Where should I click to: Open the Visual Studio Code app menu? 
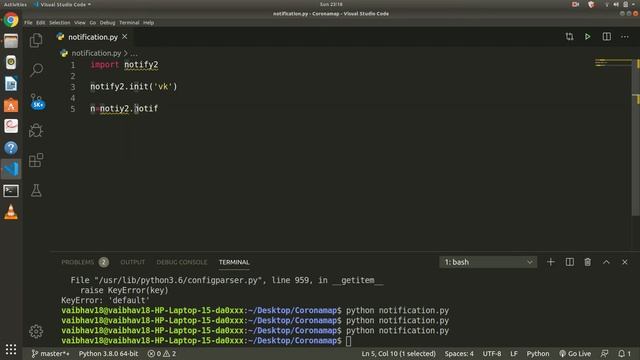(x=63, y=4)
